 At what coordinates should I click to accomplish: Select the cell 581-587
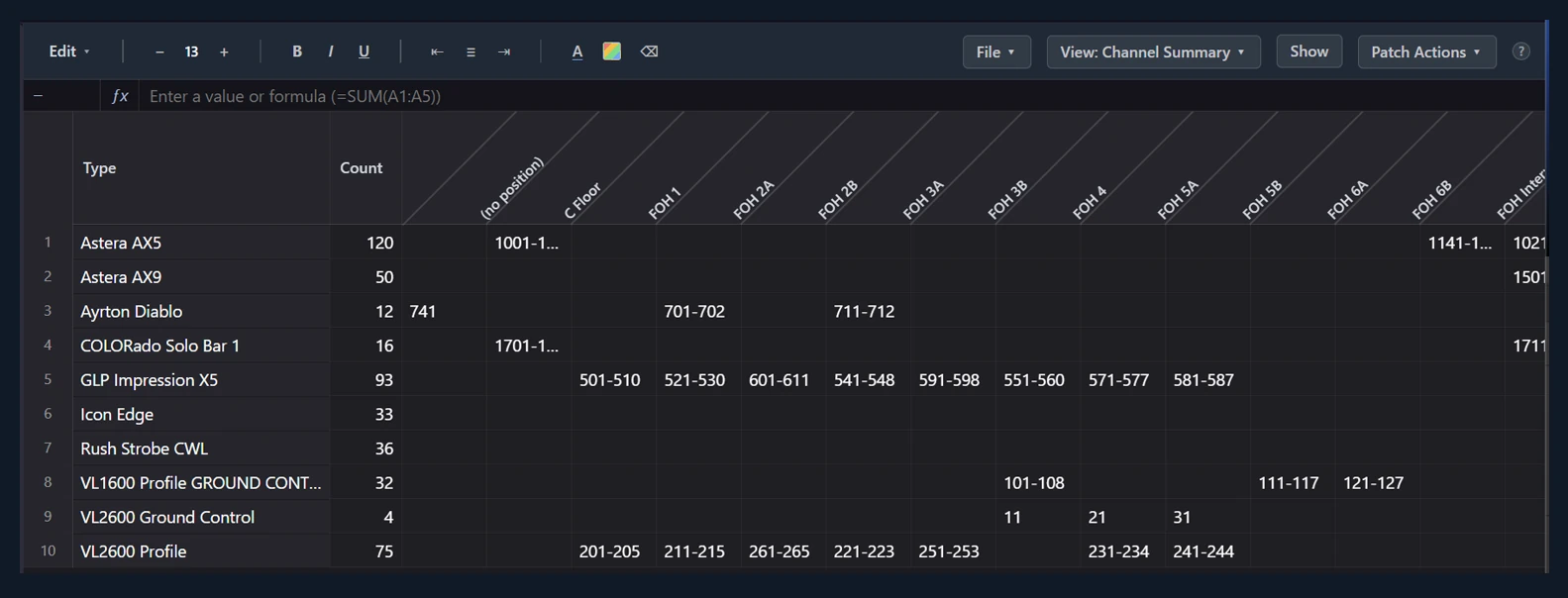click(x=1206, y=380)
